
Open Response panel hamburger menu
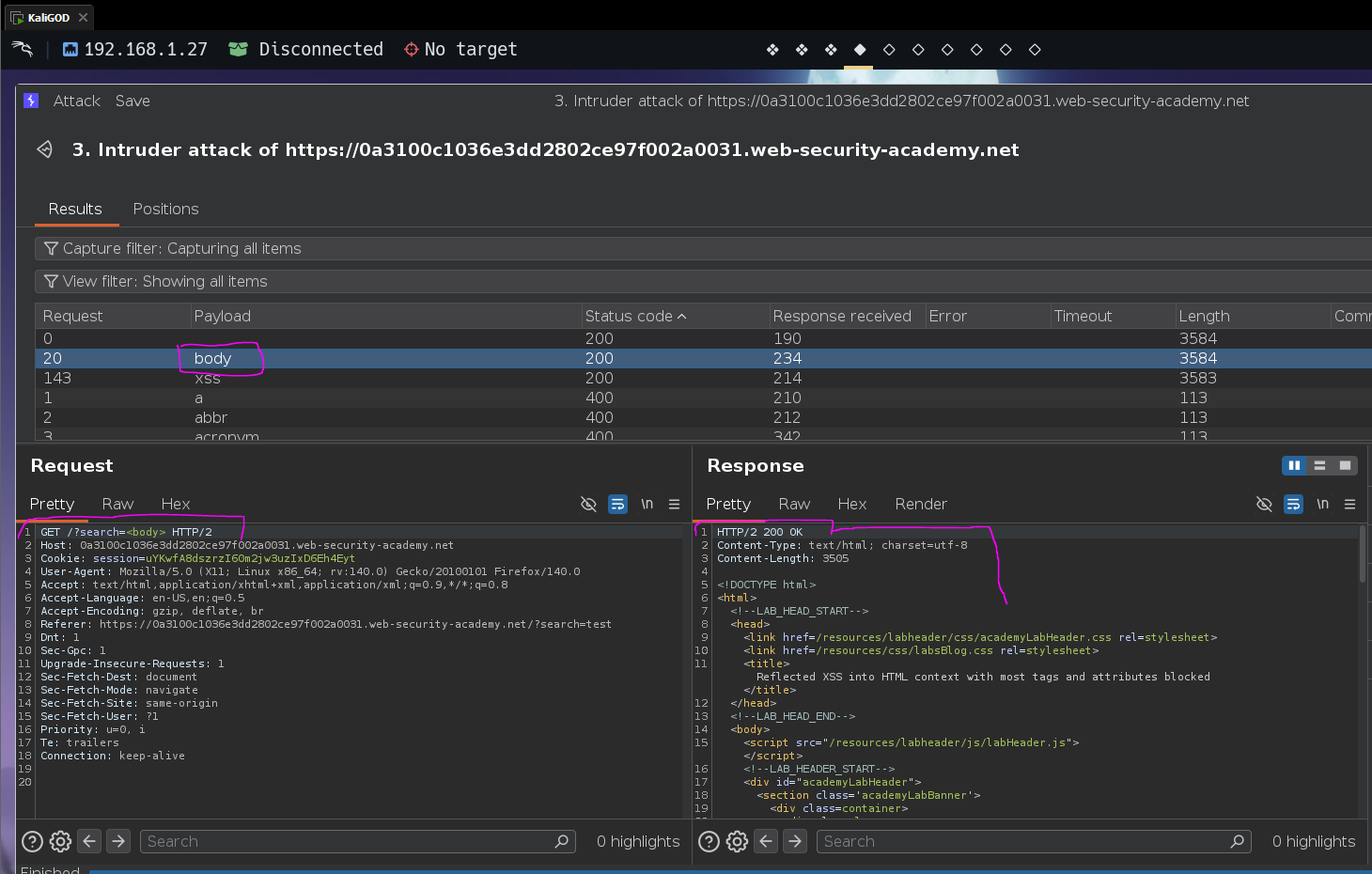click(1349, 504)
